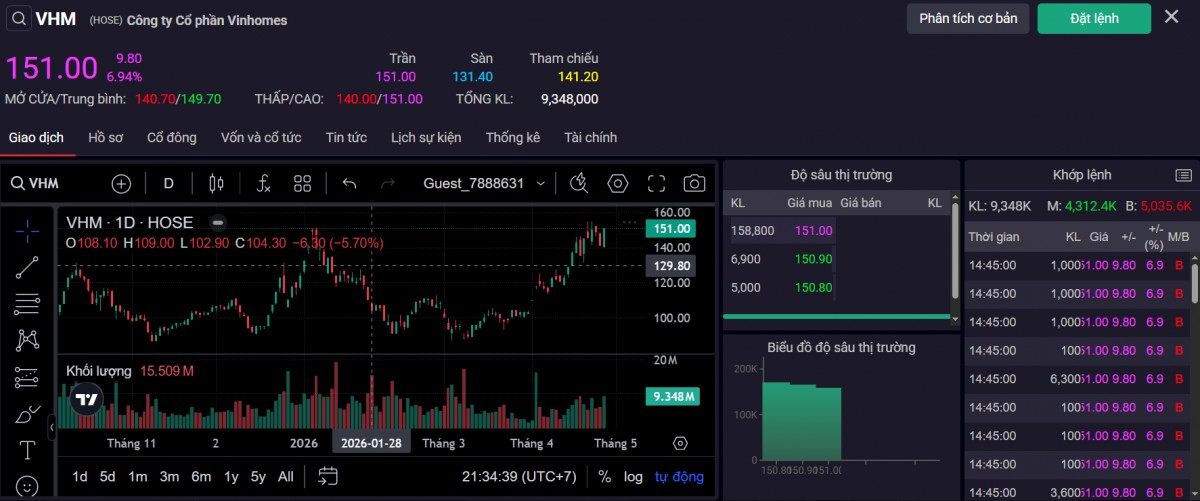Toggle log scale for the chart
Image resolution: width=1200 pixels, height=501 pixels.
point(633,476)
